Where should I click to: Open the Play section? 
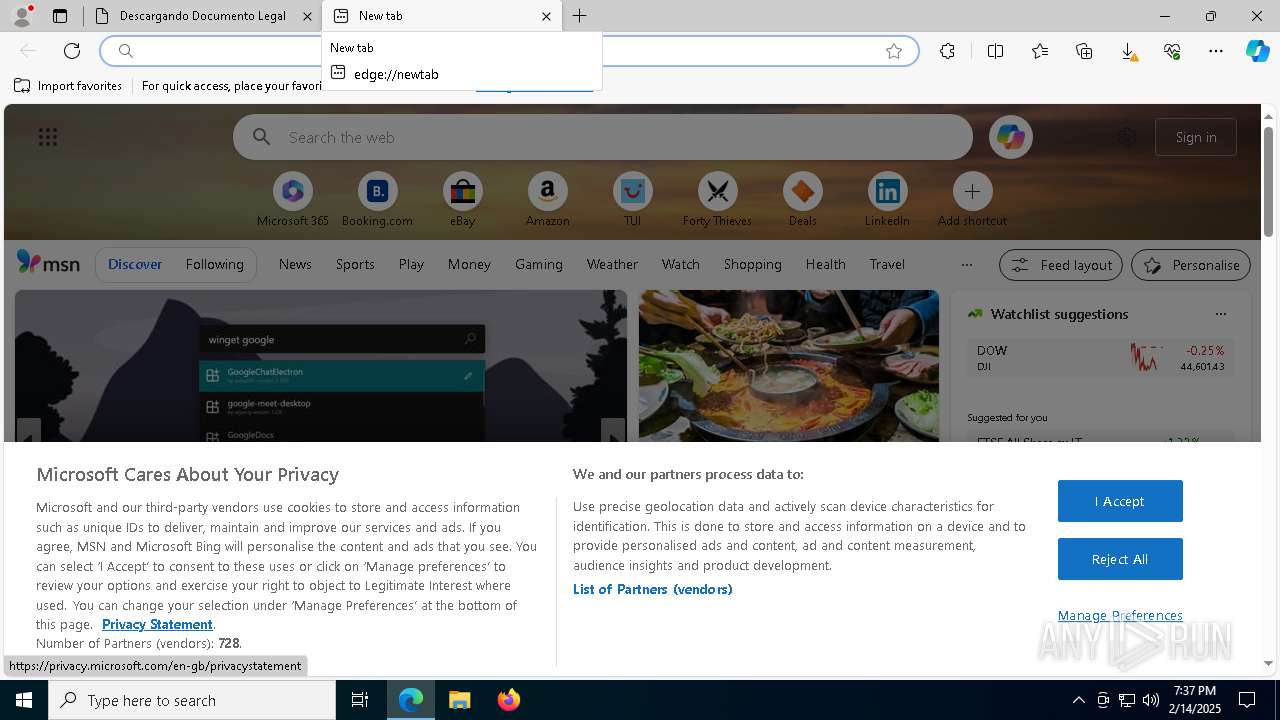(411, 264)
